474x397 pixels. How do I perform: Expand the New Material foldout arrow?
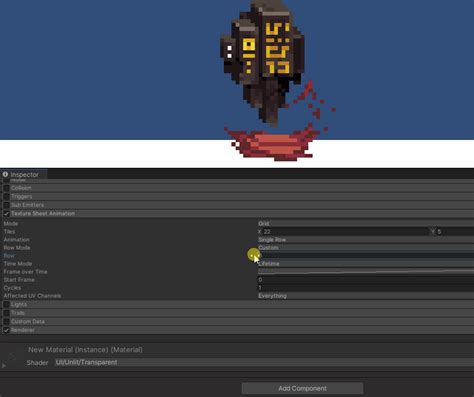point(4,366)
